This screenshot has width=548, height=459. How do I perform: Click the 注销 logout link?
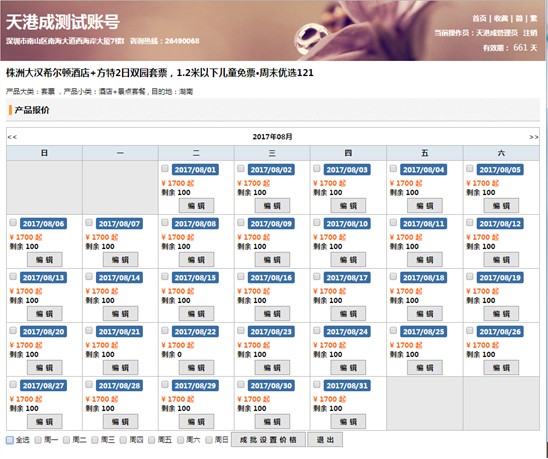530,33
